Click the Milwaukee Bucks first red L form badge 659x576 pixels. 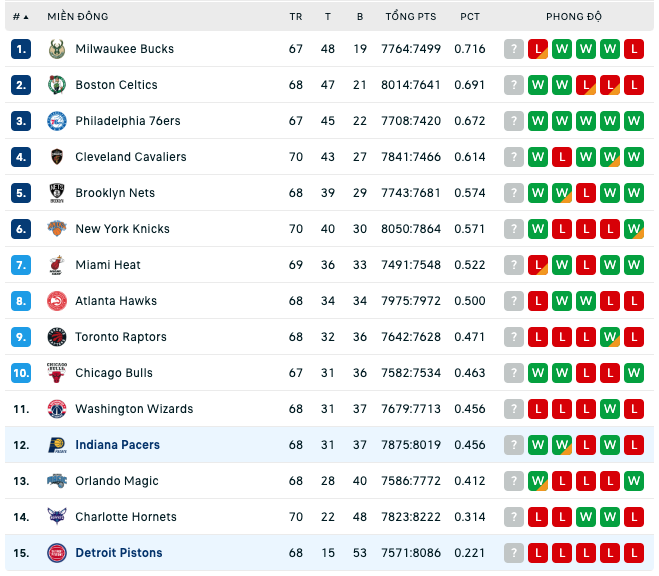(x=538, y=49)
